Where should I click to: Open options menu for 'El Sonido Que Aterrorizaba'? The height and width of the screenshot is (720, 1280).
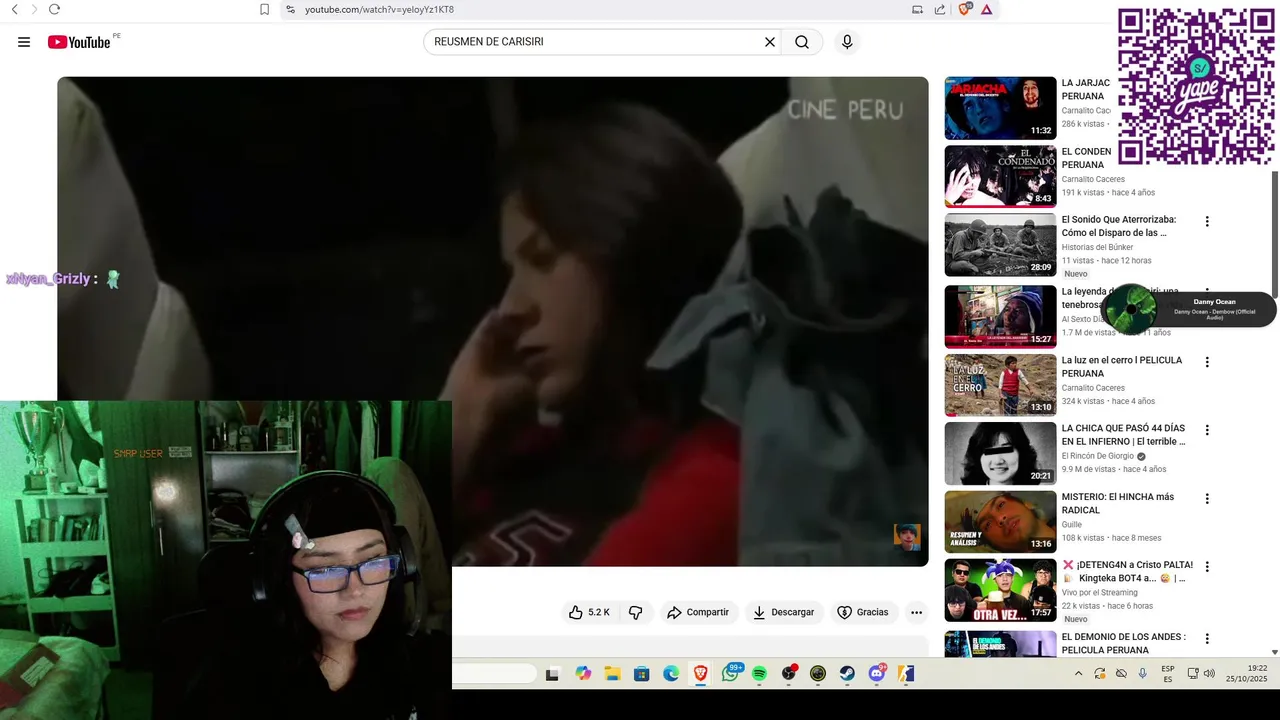(1207, 222)
